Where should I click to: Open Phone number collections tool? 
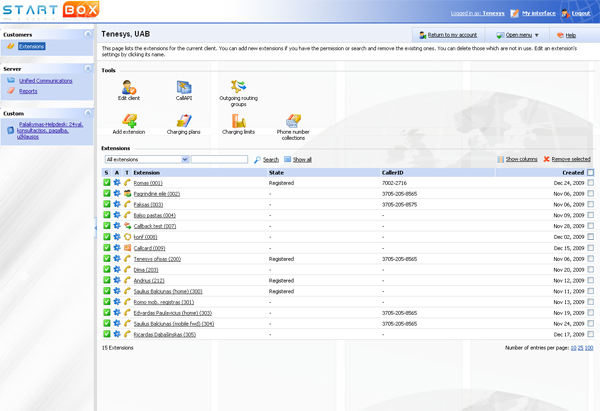293,127
